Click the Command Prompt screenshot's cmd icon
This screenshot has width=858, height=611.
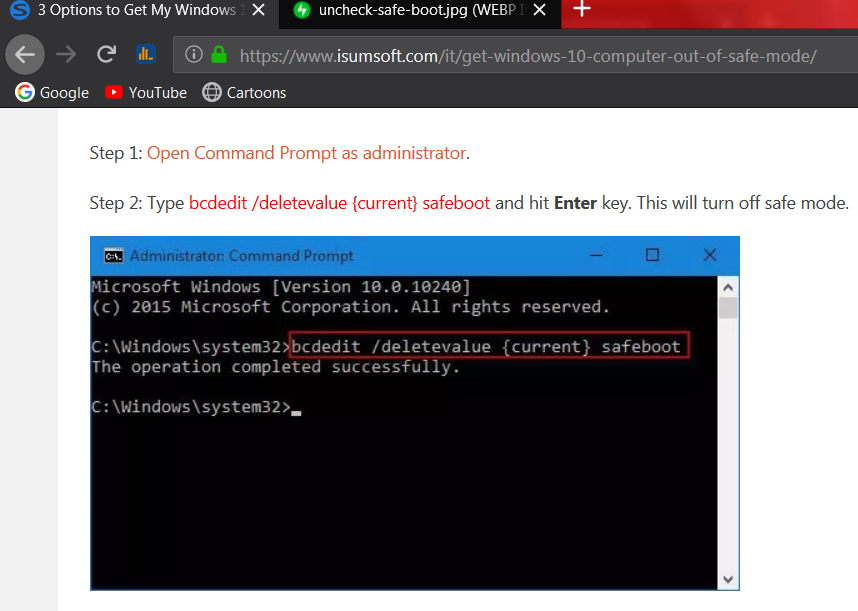coord(113,256)
